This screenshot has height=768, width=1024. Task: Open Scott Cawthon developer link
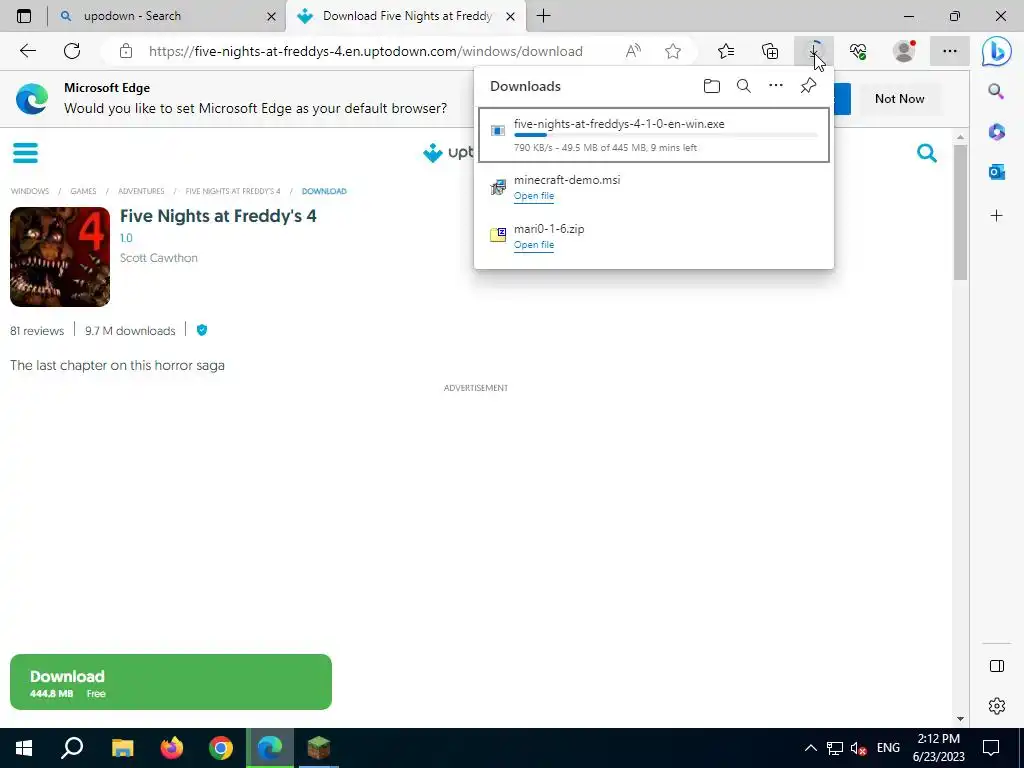(159, 258)
